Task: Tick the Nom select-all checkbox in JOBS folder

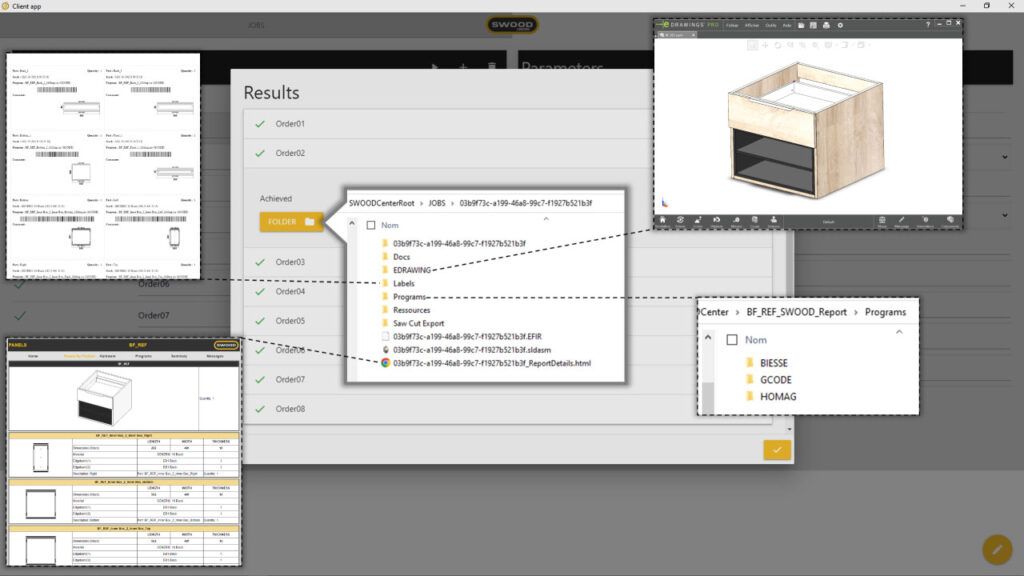Action: [x=372, y=225]
